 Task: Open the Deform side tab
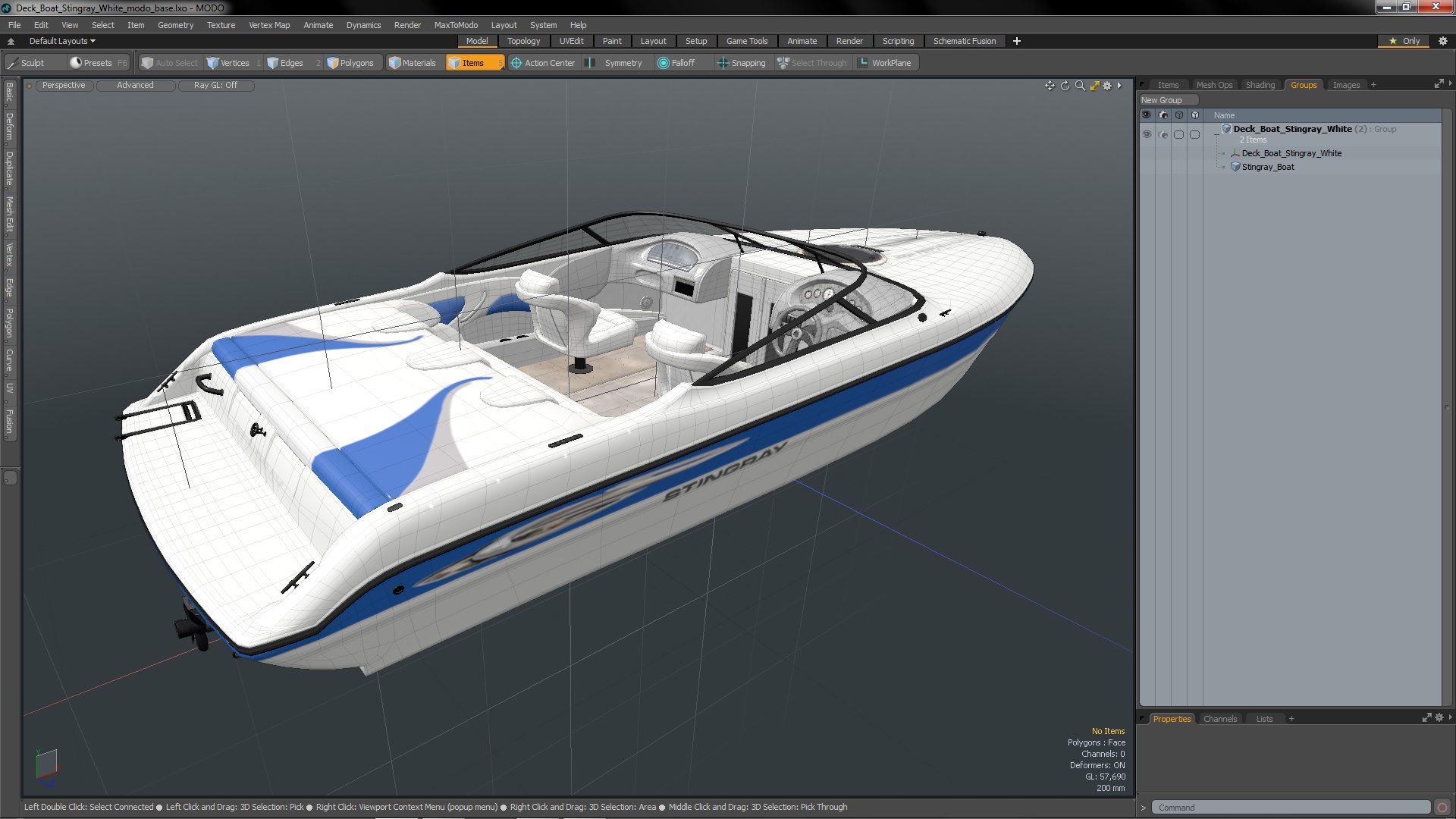point(9,127)
